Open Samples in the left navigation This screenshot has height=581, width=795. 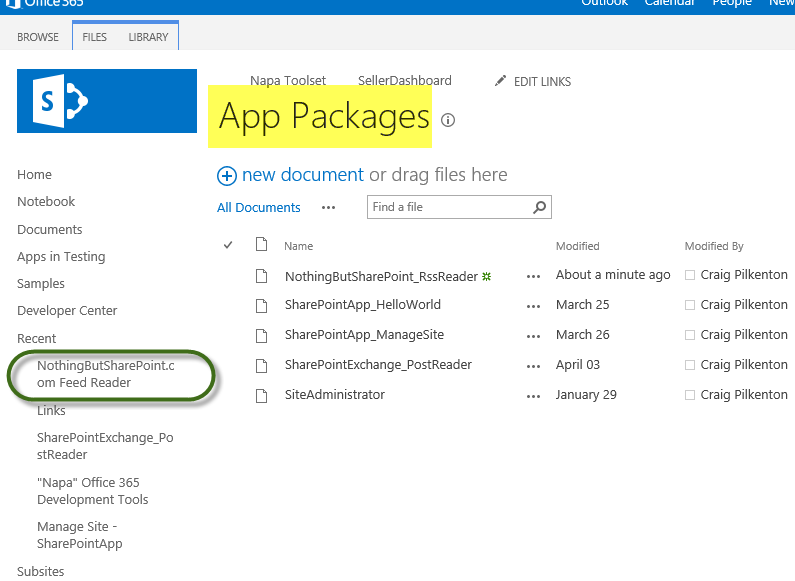coord(41,284)
